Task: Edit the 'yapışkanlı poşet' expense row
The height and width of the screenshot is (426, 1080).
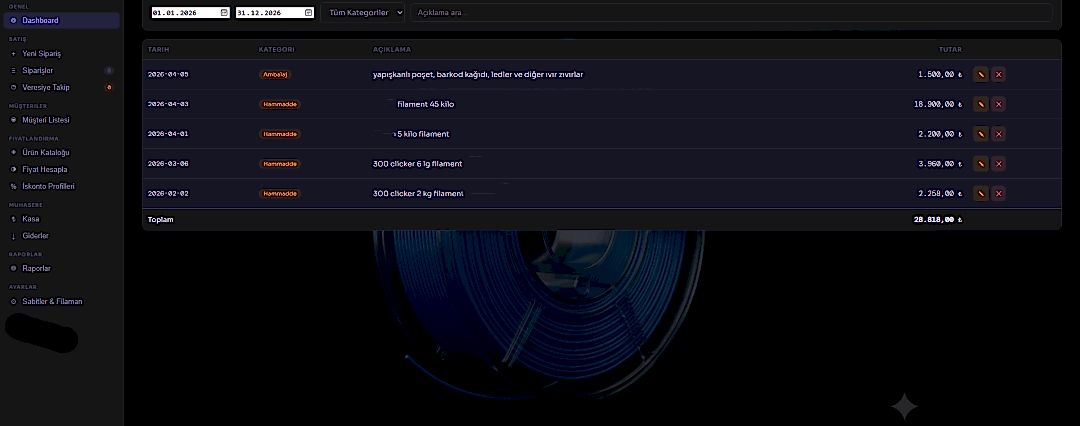Action: (980, 74)
